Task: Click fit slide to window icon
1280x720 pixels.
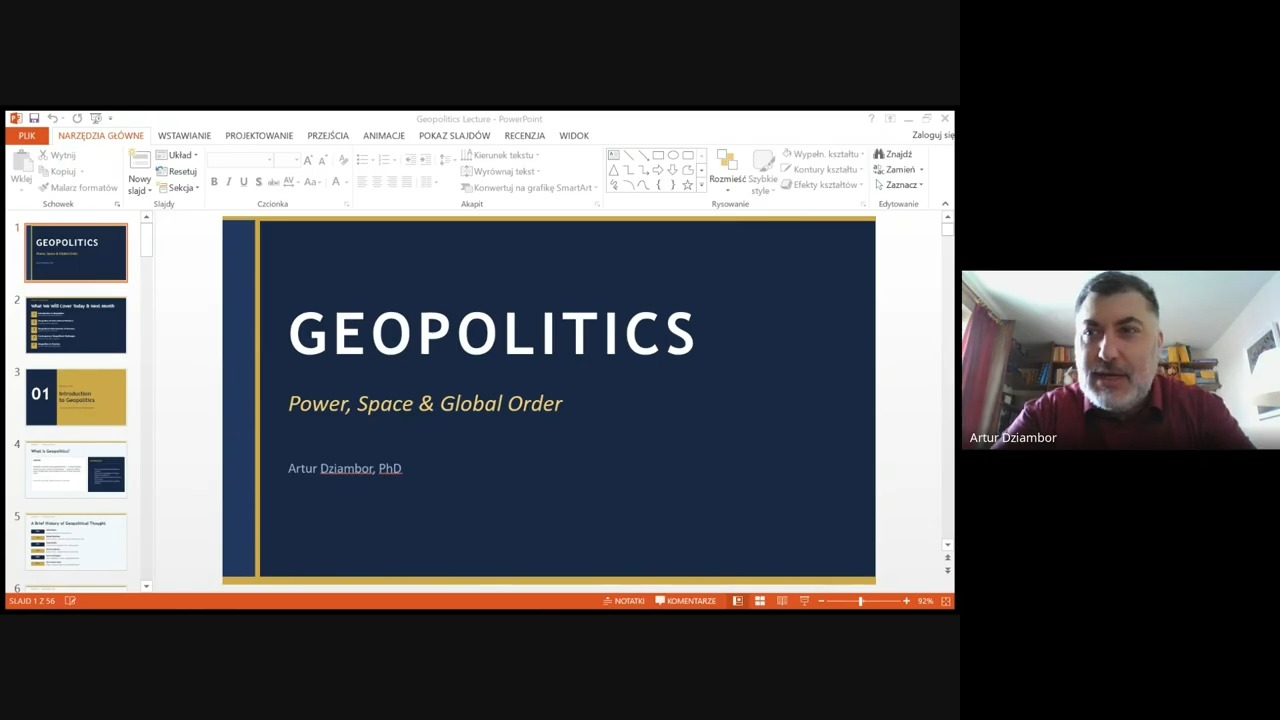Action: (x=946, y=601)
